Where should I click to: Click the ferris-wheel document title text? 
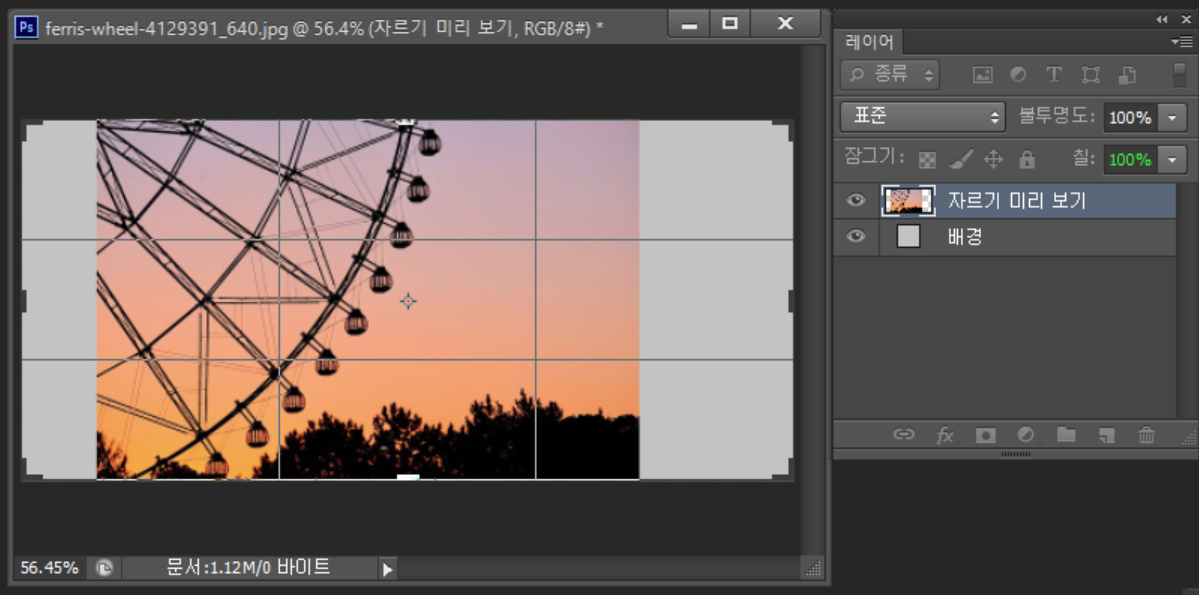[x=325, y=28]
